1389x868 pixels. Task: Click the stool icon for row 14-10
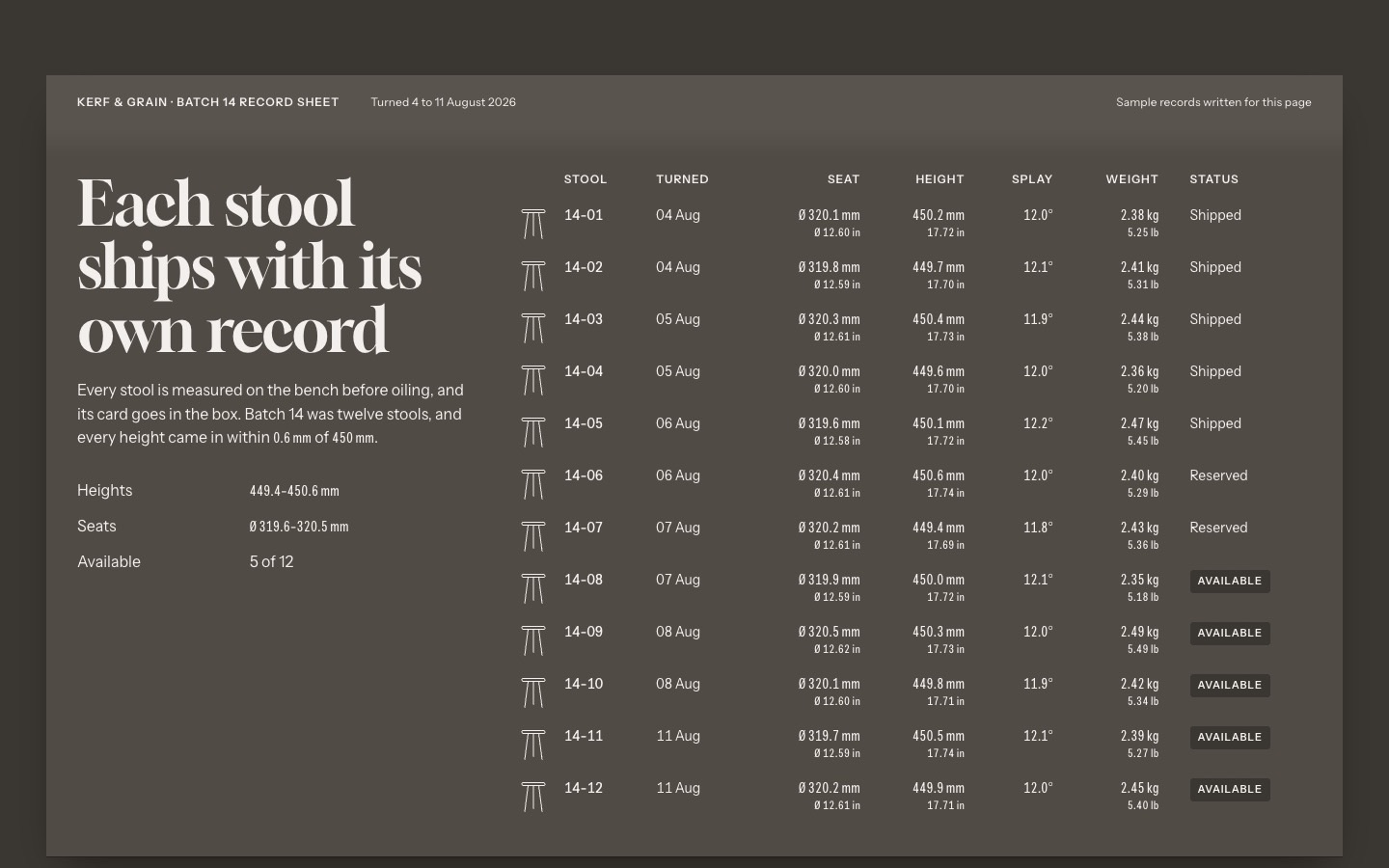[533, 692]
